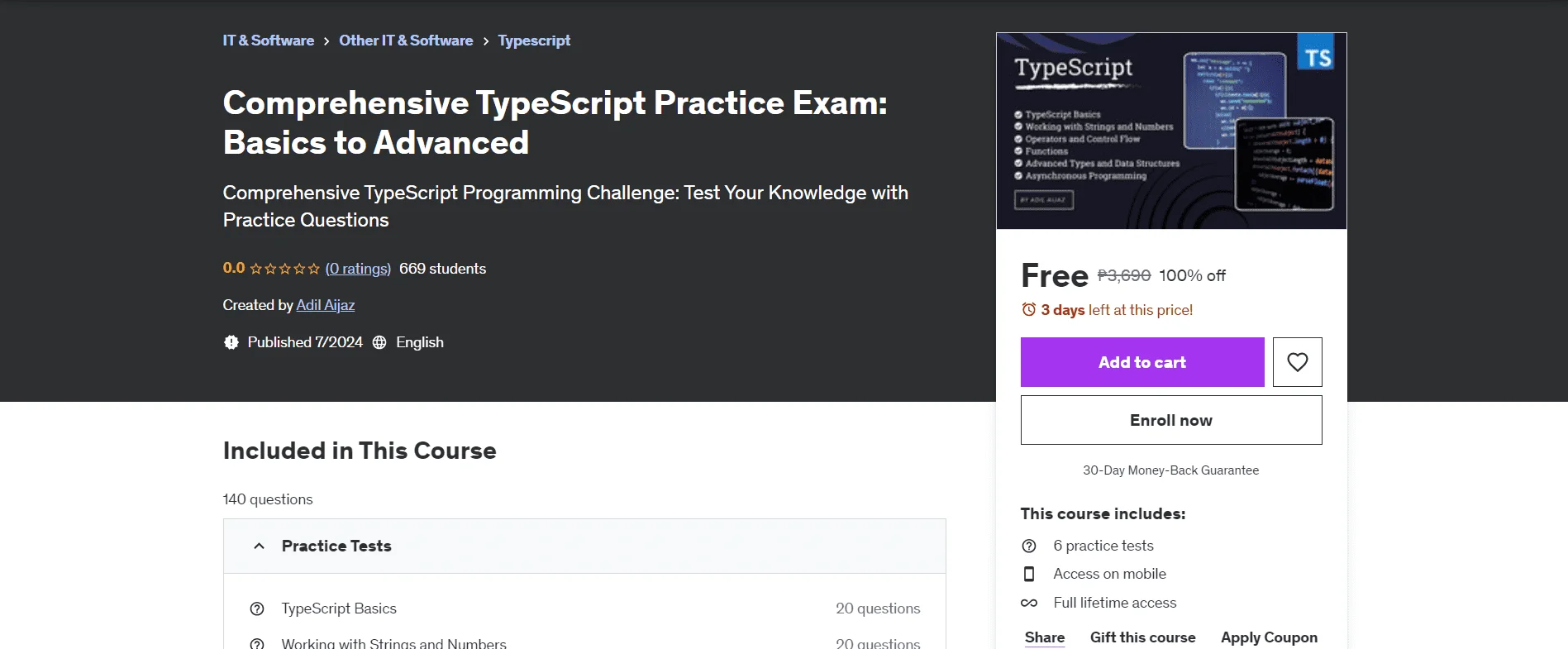Collapse the Practice Tests section chevron
The width and height of the screenshot is (1568, 649).
(259, 546)
